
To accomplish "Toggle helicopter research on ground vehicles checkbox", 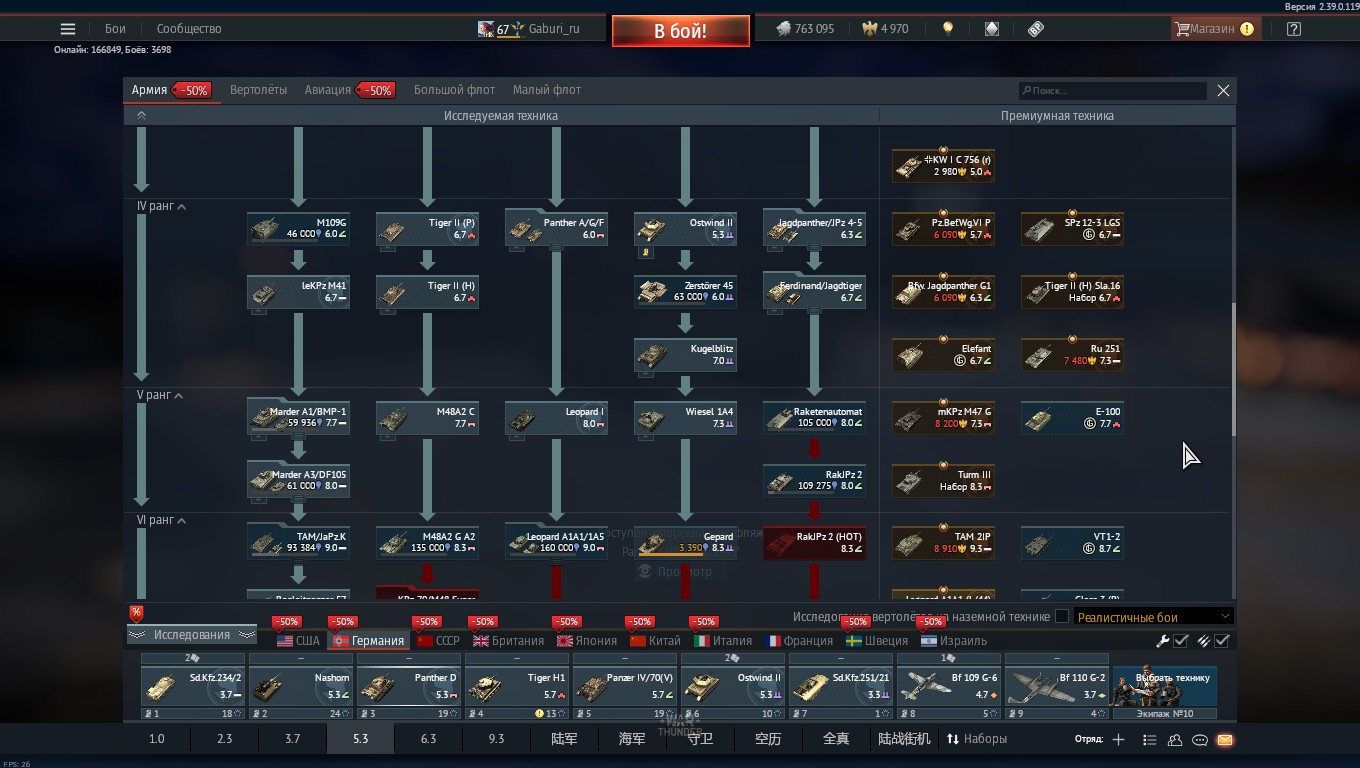I will (x=1062, y=617).
